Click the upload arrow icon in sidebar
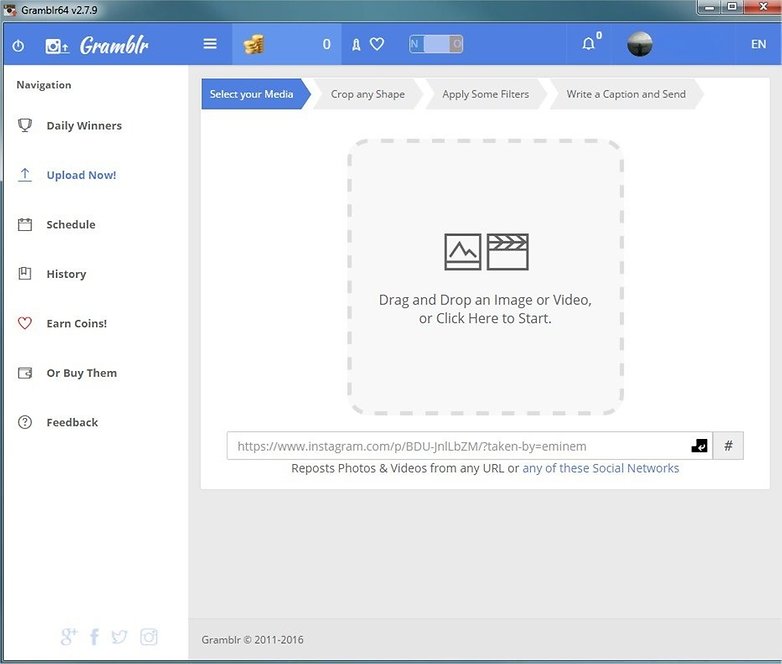The image size is (782, 664). pos(25,175)
